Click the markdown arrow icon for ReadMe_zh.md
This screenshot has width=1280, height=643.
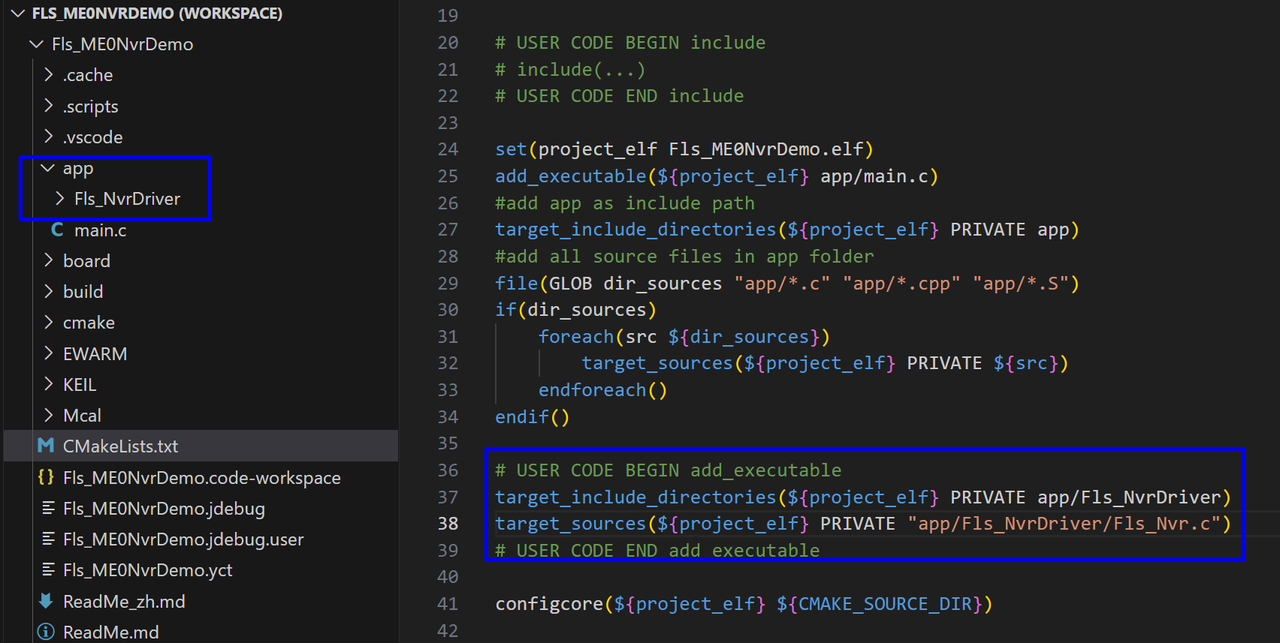pos(46,601)
